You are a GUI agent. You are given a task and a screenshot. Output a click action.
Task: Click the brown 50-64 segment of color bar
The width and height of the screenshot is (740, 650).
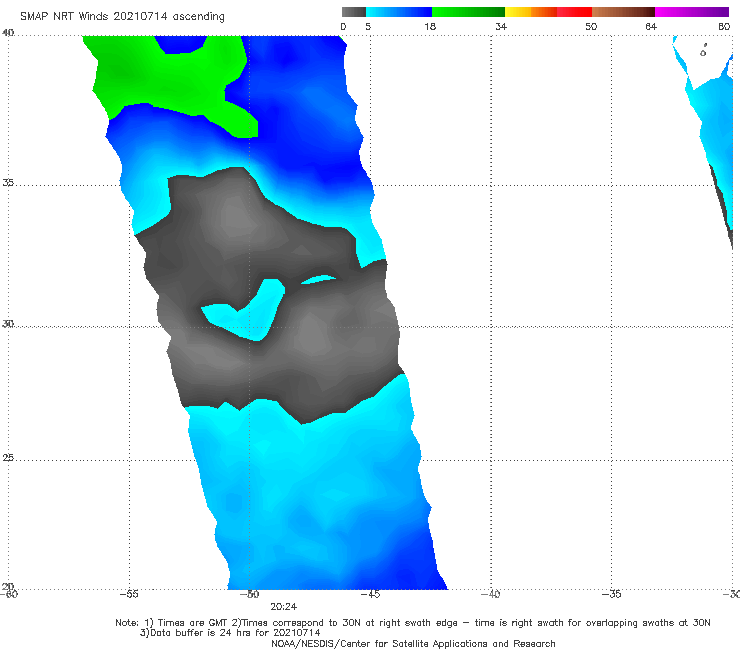tap(623, 12)
